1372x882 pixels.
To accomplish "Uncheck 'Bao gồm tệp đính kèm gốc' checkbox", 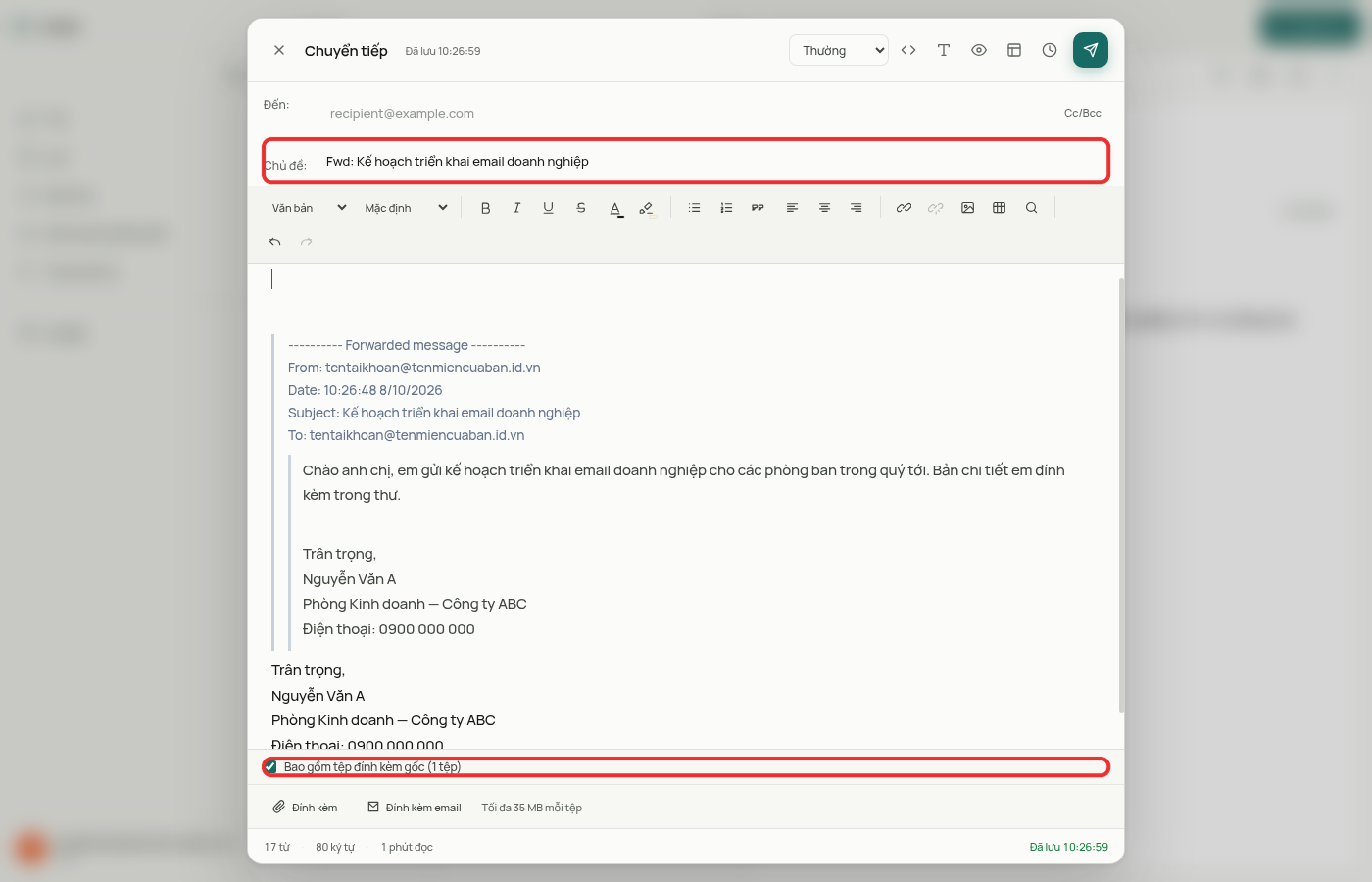I will click(x=270, y=767).
